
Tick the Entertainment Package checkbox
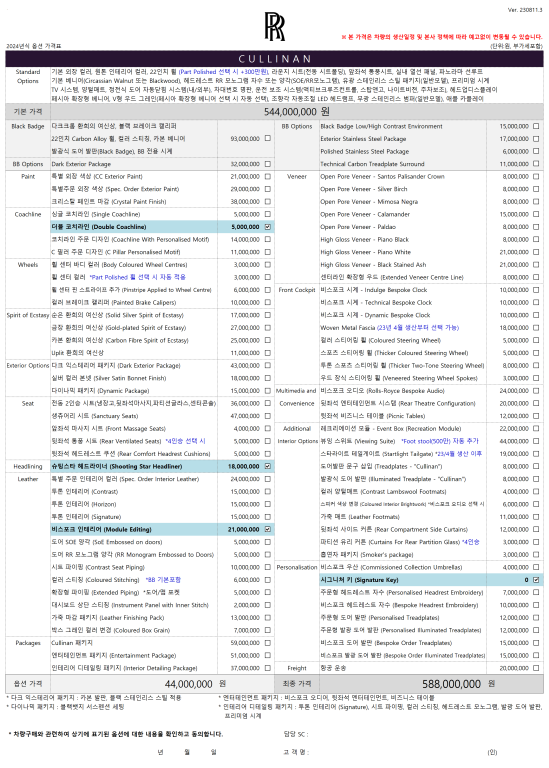pos(267,655)
